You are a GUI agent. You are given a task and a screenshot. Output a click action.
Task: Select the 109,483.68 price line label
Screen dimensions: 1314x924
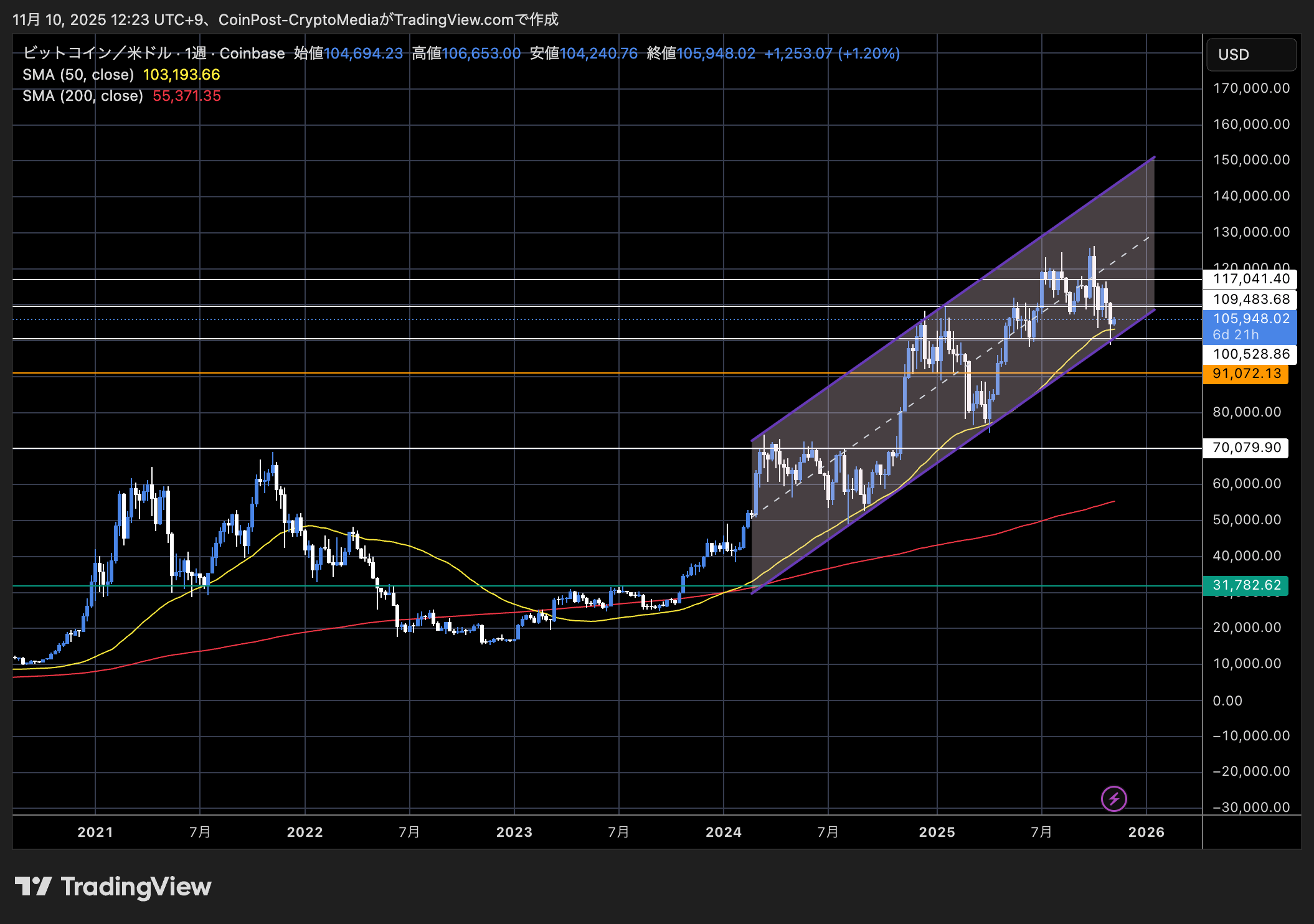click(x=1250, y=299)
